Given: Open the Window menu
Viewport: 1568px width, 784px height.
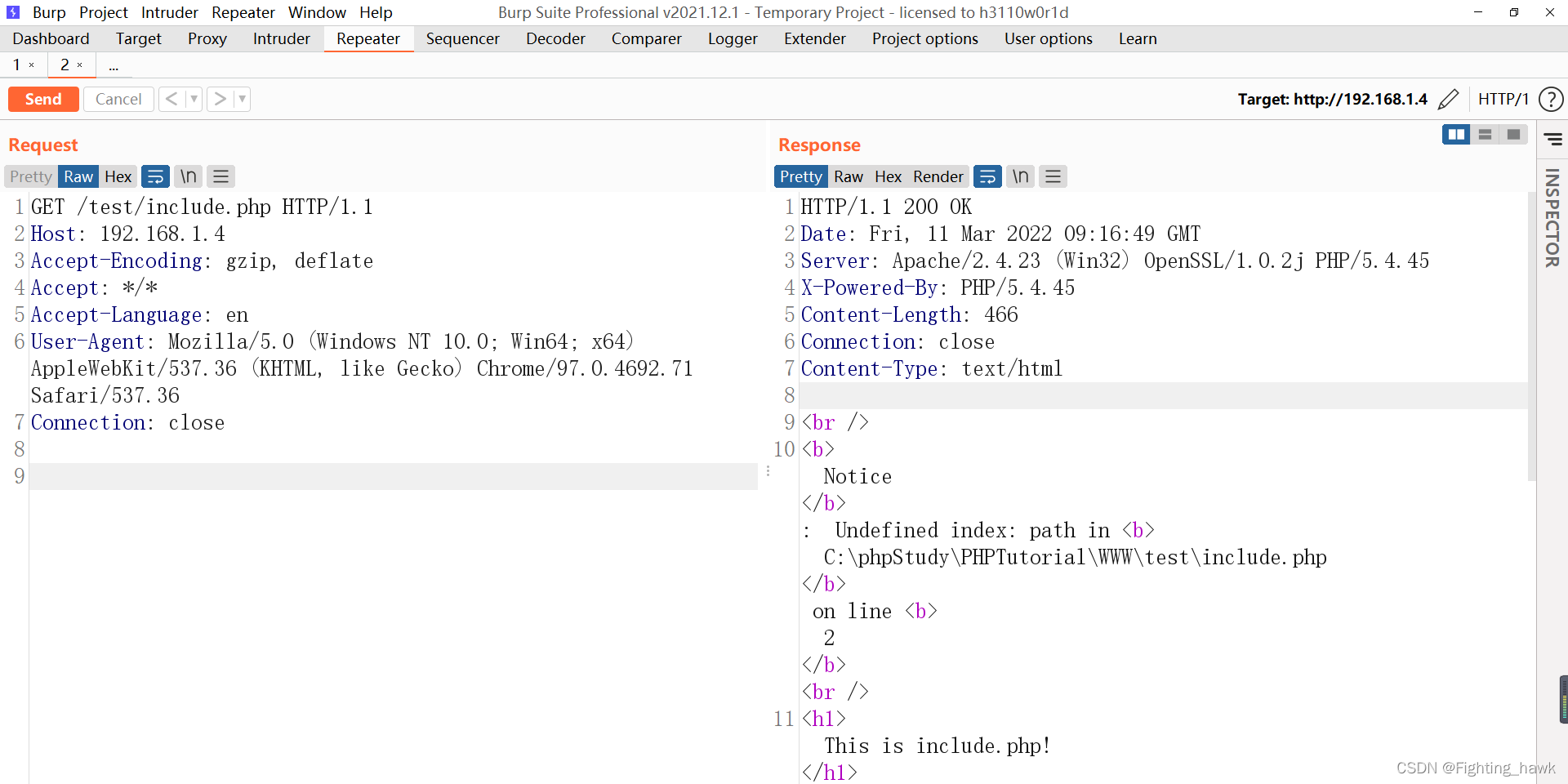Looking at the screenshot, I should [x=317, y=12].
